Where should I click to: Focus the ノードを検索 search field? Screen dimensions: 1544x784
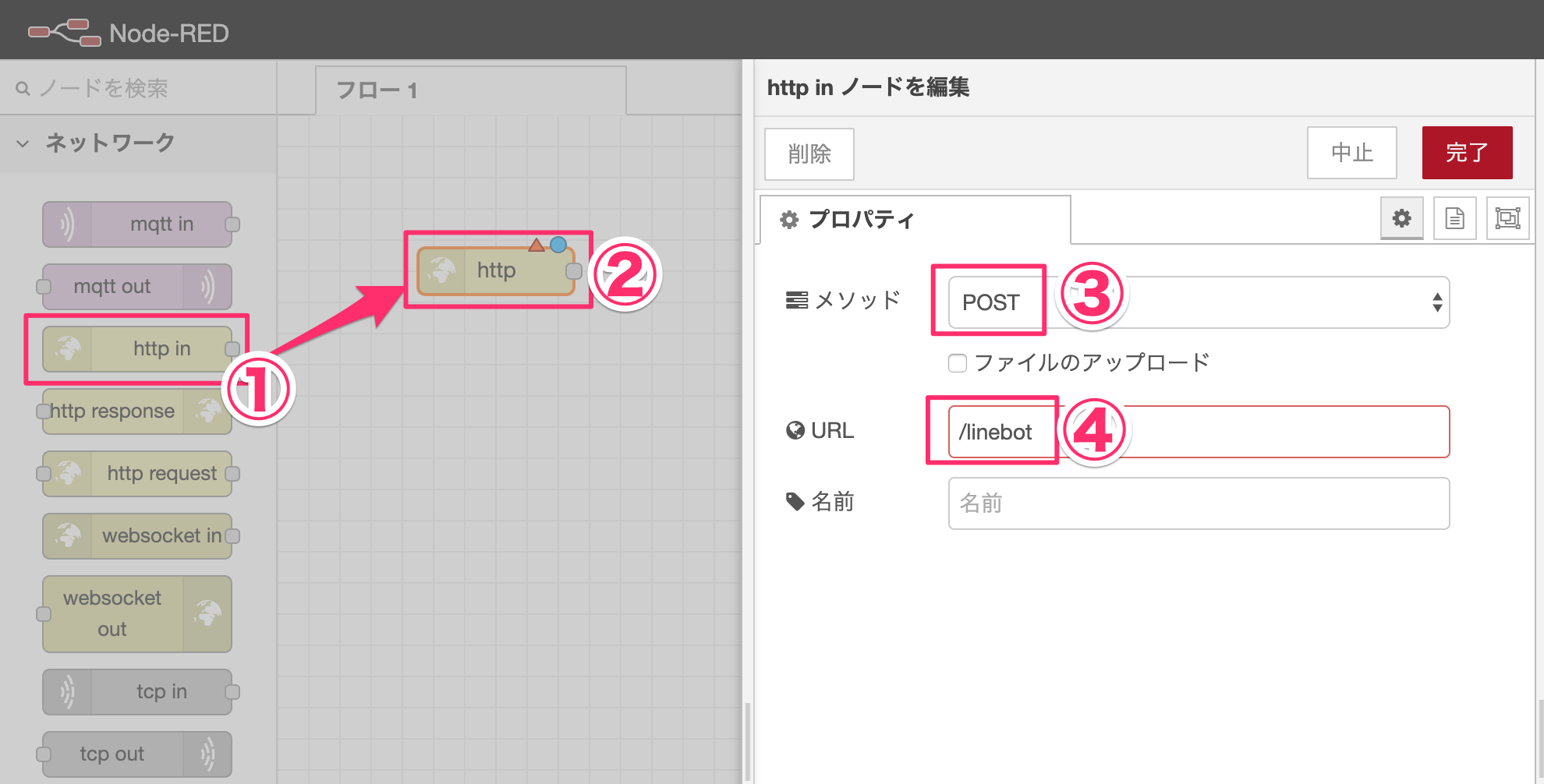coord(139,88)
